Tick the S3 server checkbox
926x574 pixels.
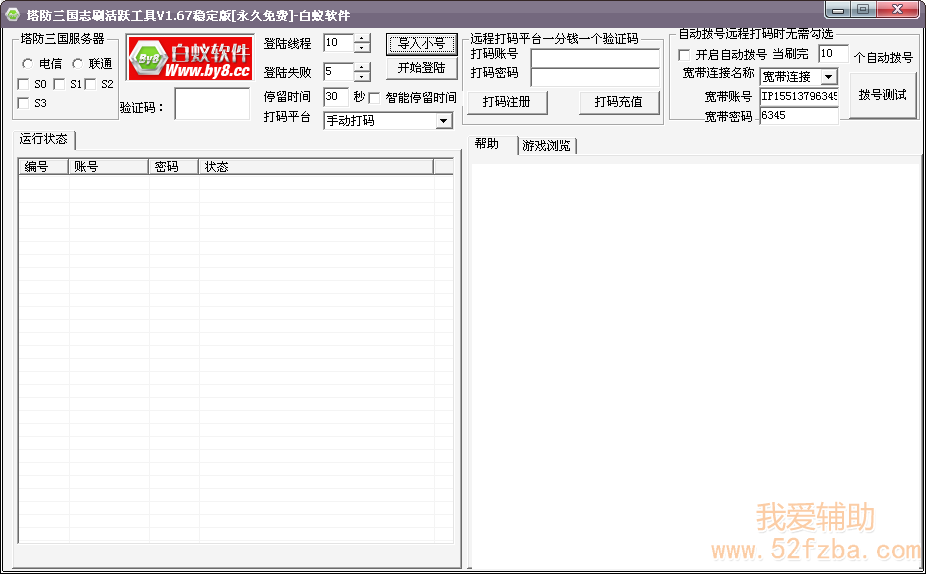[24, 103]
